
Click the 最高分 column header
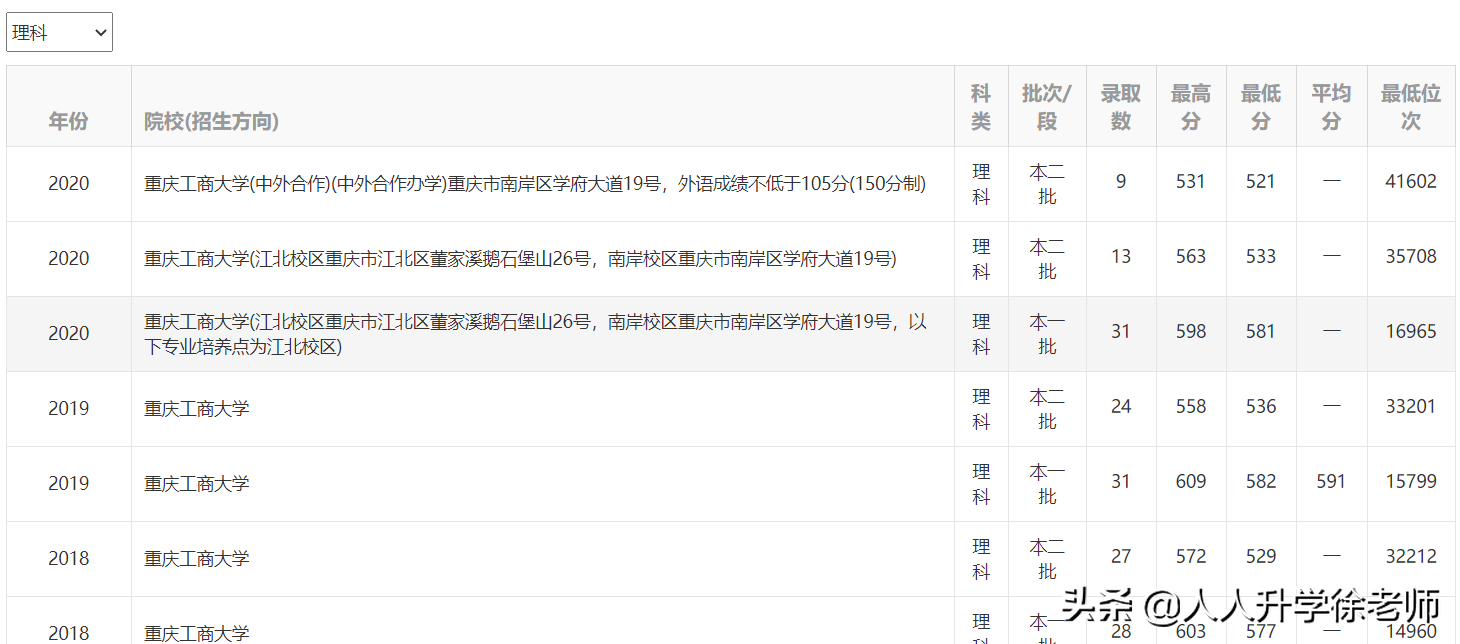[x=1191, y=107]
